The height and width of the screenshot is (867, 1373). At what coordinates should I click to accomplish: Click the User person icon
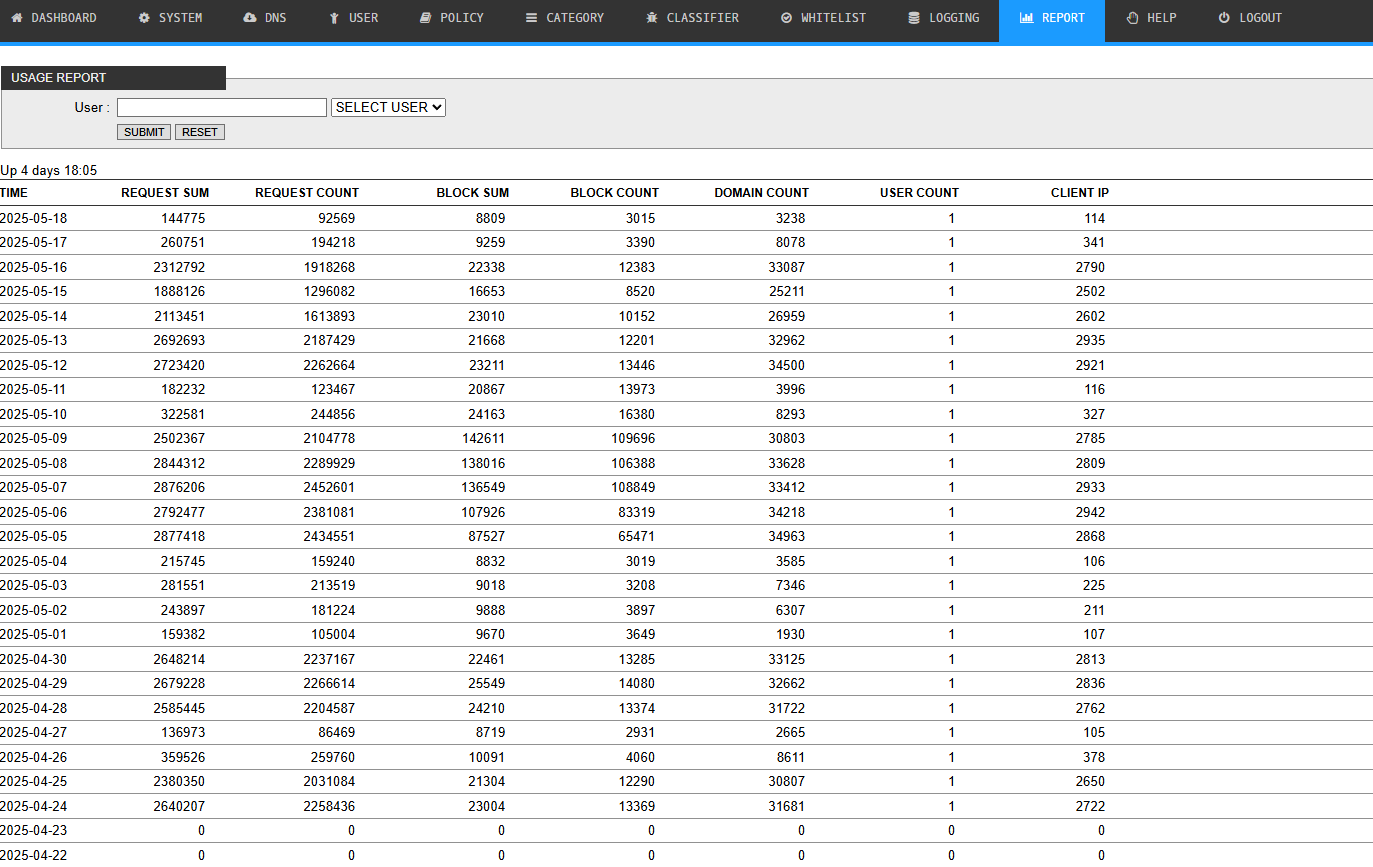point(334,18)
